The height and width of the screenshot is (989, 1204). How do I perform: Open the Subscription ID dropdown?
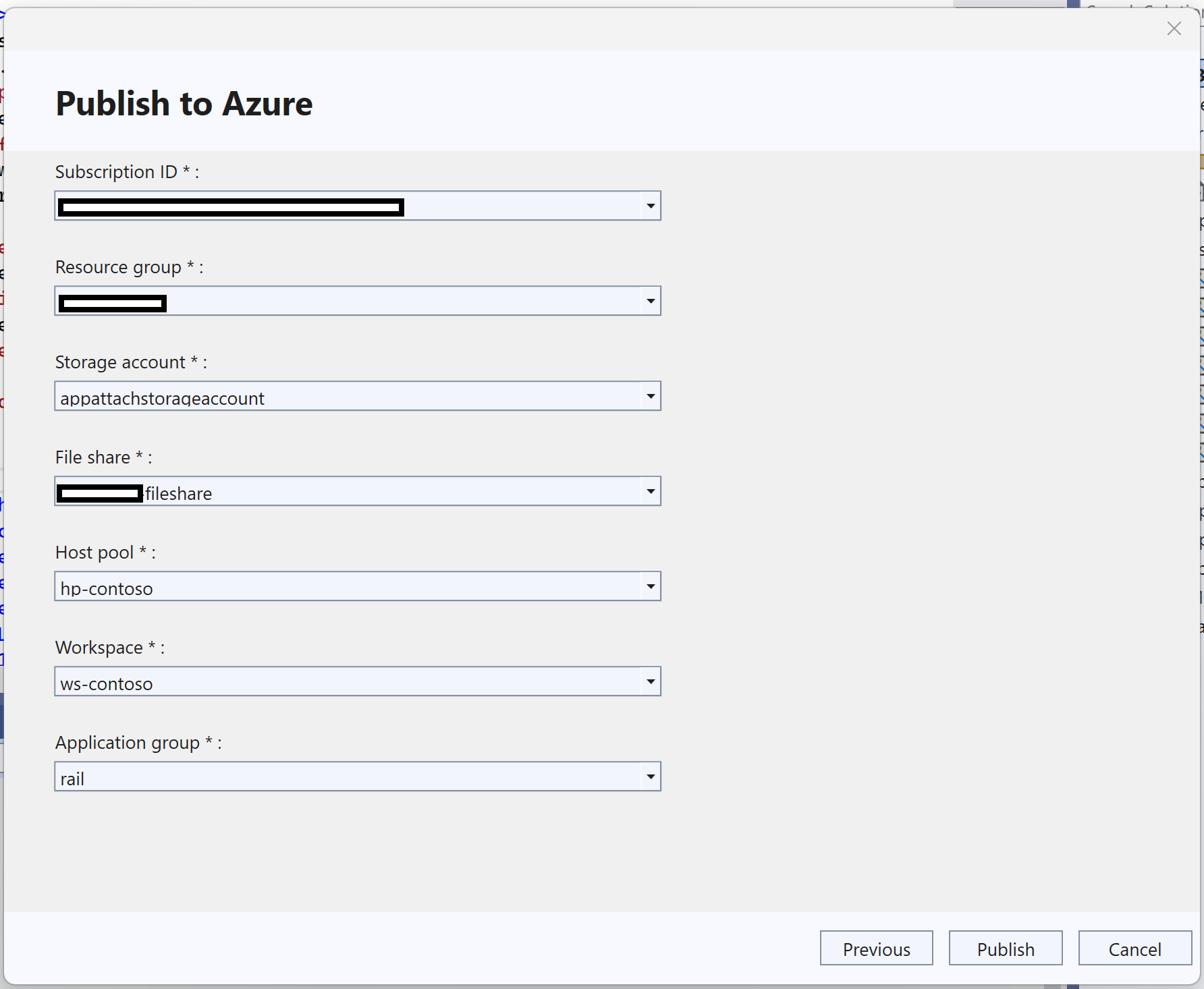click(x=649, y=206)
